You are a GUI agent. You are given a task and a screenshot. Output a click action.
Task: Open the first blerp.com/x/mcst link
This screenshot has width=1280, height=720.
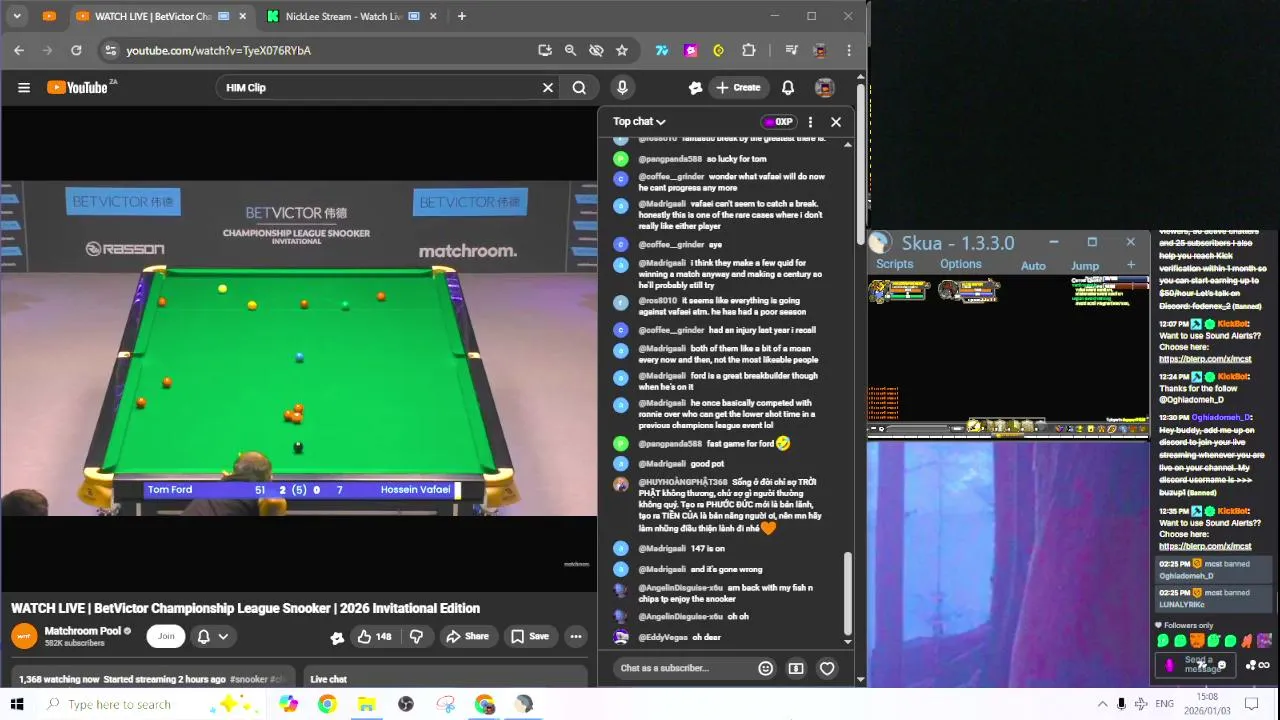pos(1205,359)
